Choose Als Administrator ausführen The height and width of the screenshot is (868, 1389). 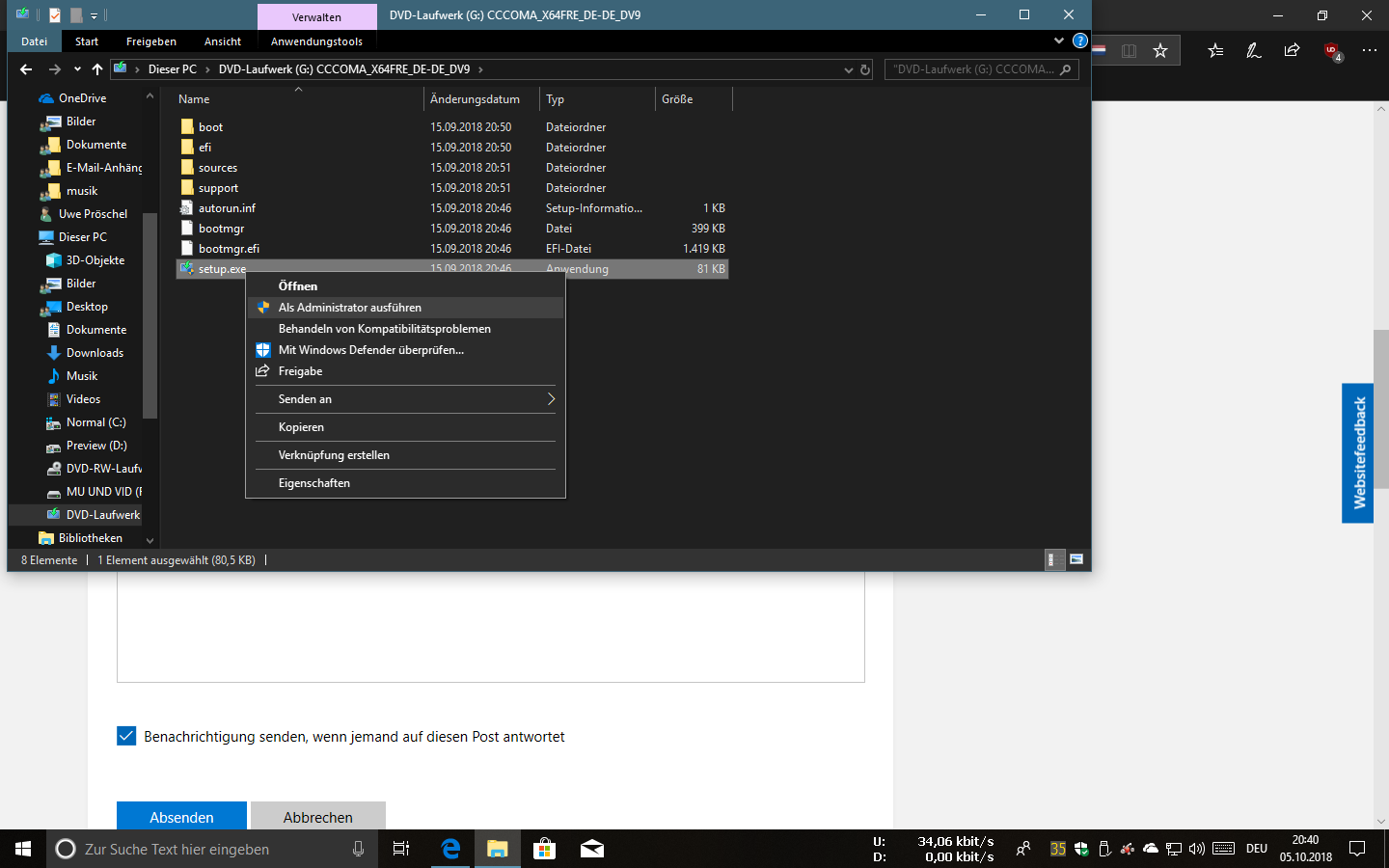pyautogui.click(x=405, y=308)
